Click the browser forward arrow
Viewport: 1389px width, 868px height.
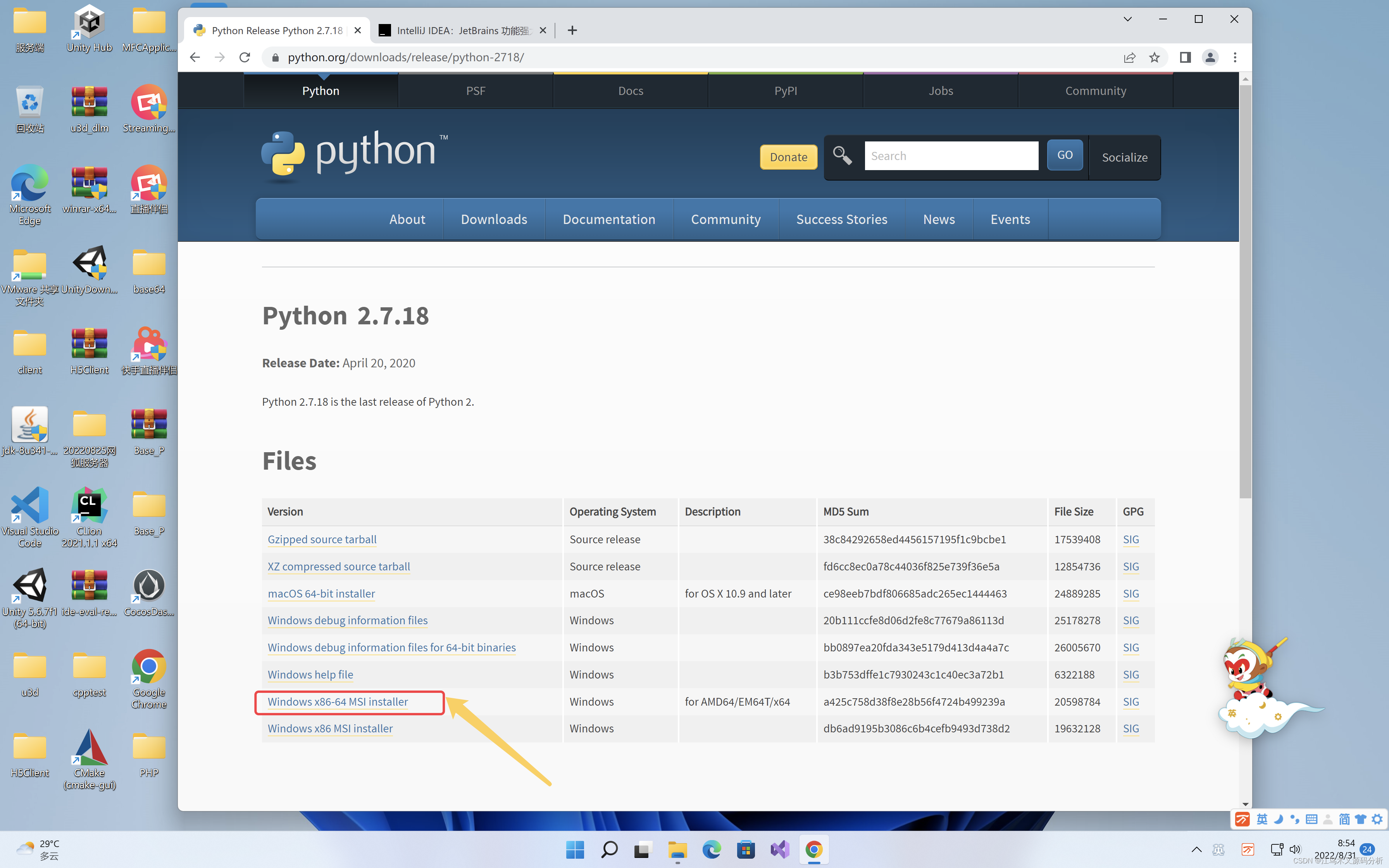click(x=220, y=57)
